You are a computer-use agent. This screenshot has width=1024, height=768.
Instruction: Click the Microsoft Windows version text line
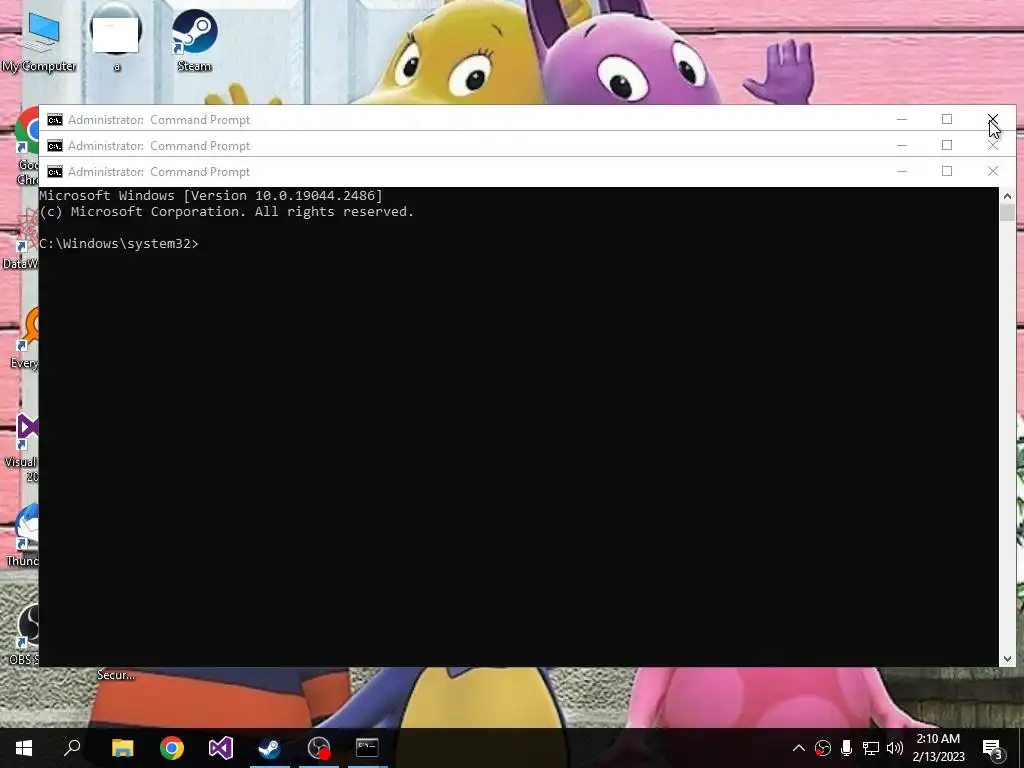[x=211, y=195]
